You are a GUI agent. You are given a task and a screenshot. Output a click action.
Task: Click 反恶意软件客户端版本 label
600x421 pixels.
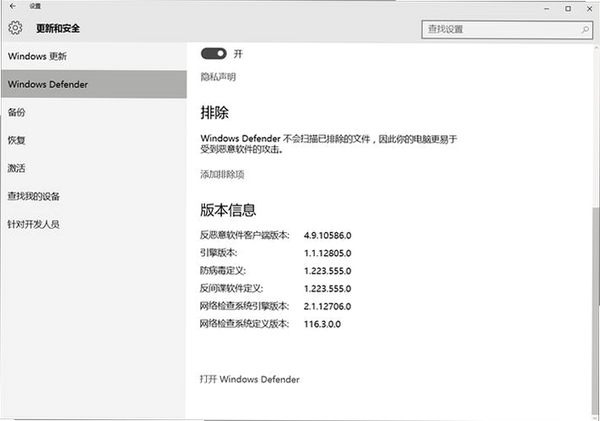[x=245, y=235]
